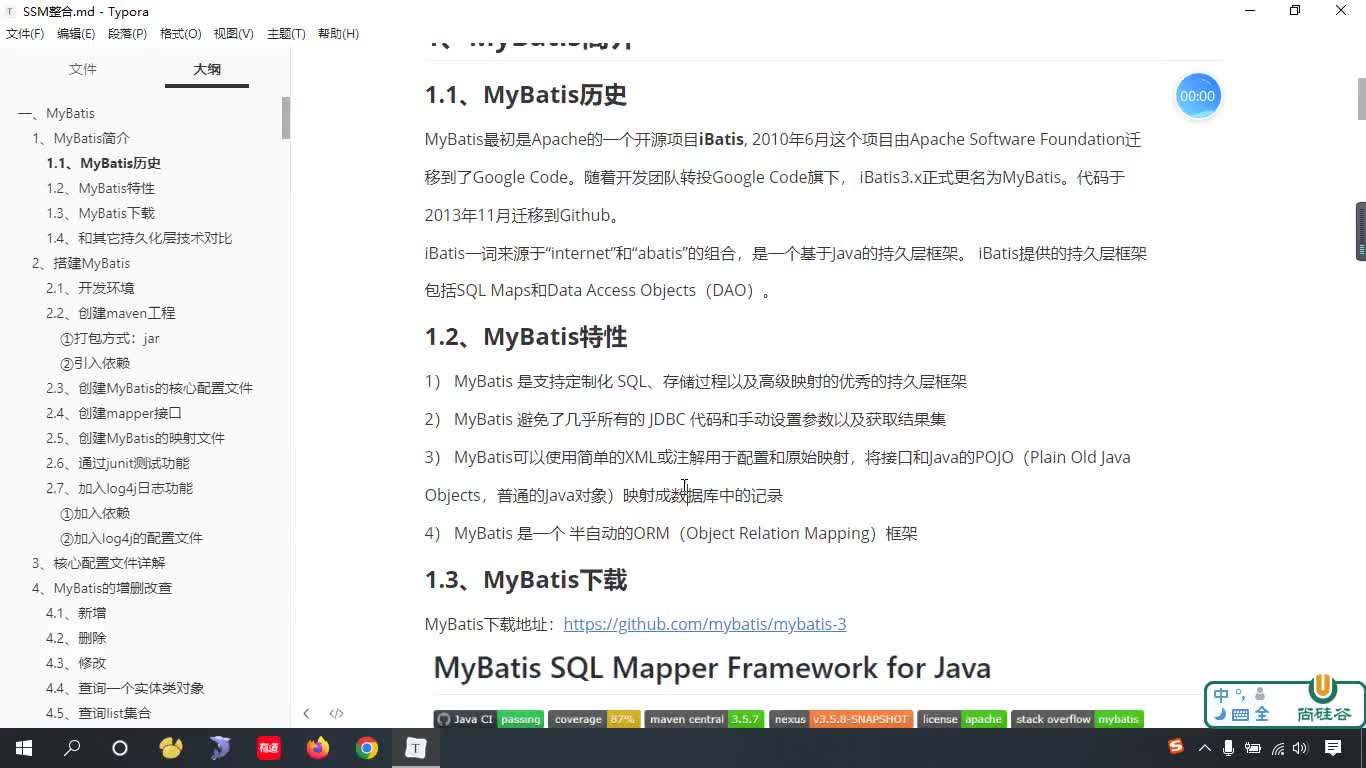The width and height of the screenshot is (1366, 768).
Task: Click the outline sidebar scrollbar thumb
Action: (x=286, y=118)
